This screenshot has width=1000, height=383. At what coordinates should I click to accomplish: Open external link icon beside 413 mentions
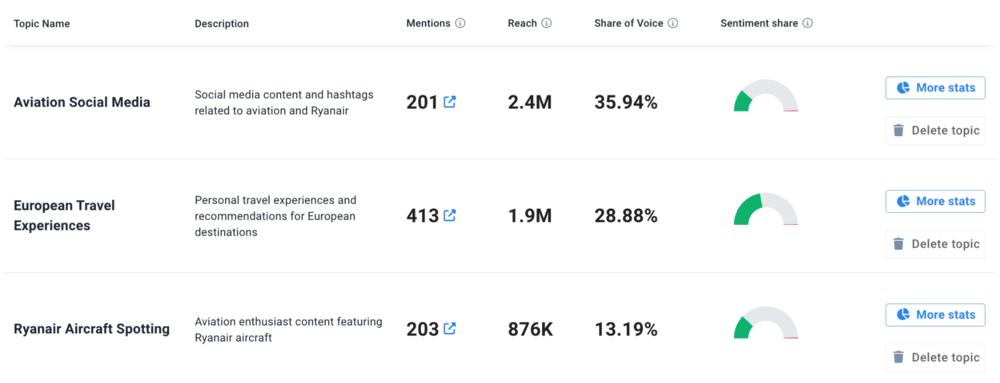(450, 215)
